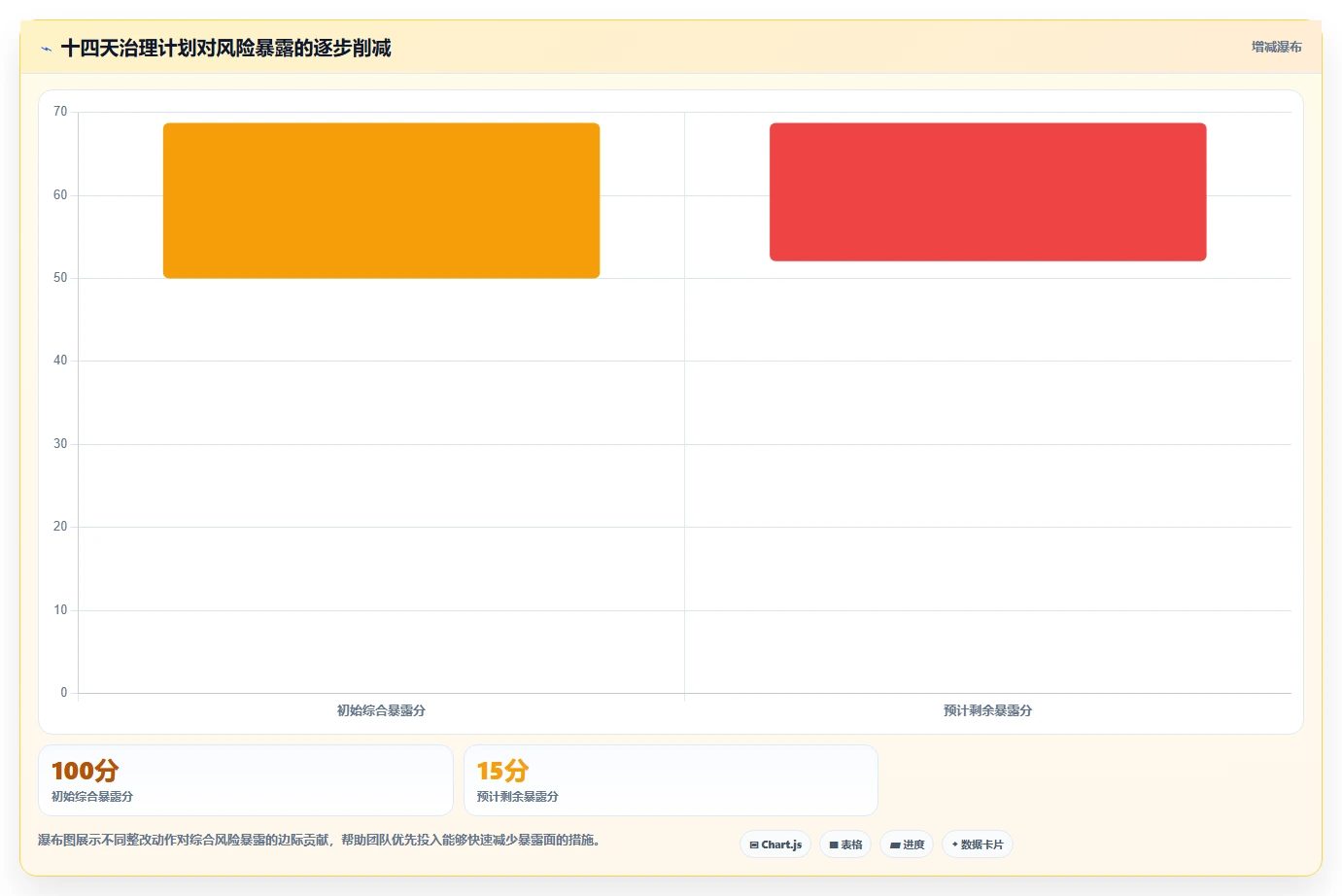Click the y-axis tick value 50
This screenshot has width=1342, height=896.
tap(60, 278)
